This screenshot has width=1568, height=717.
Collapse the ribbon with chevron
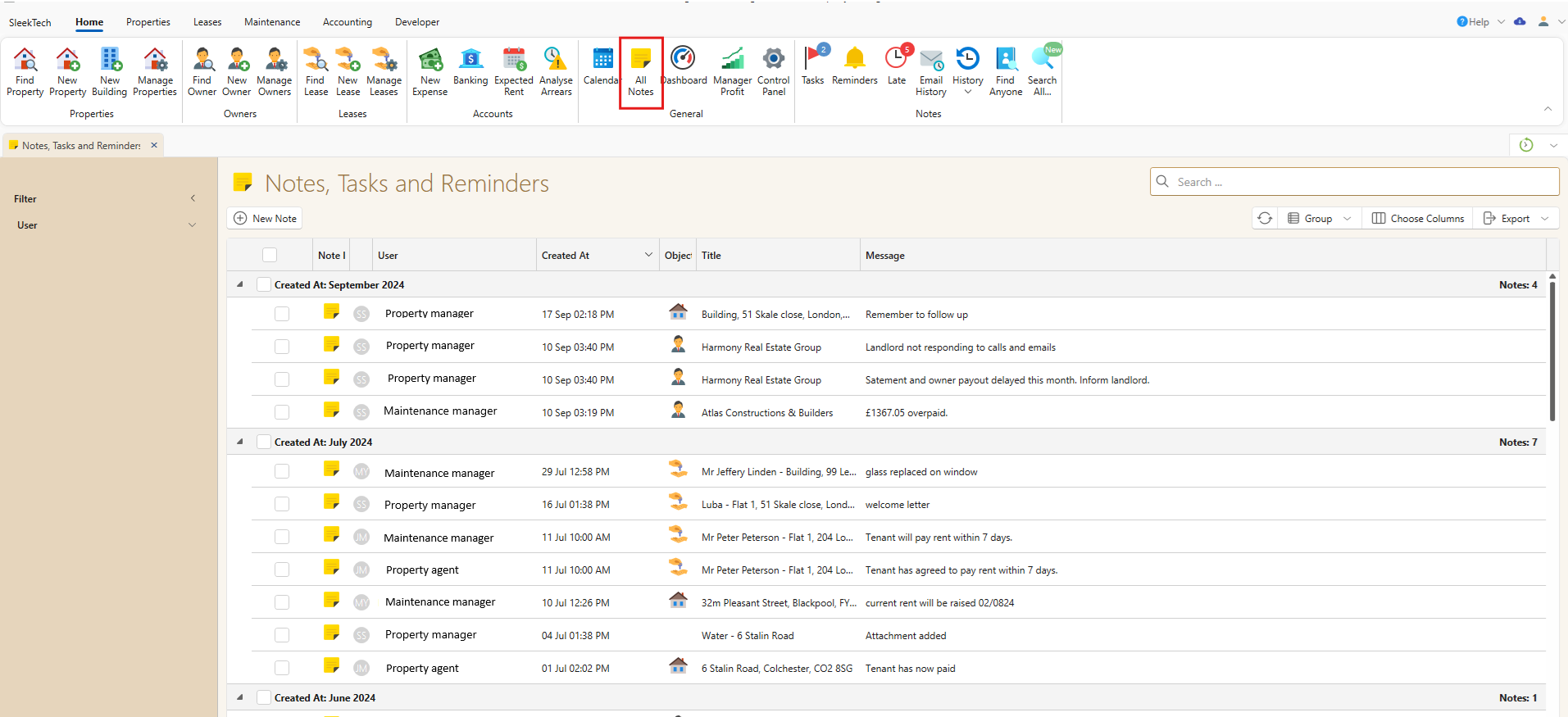(x=1548, y=108)
